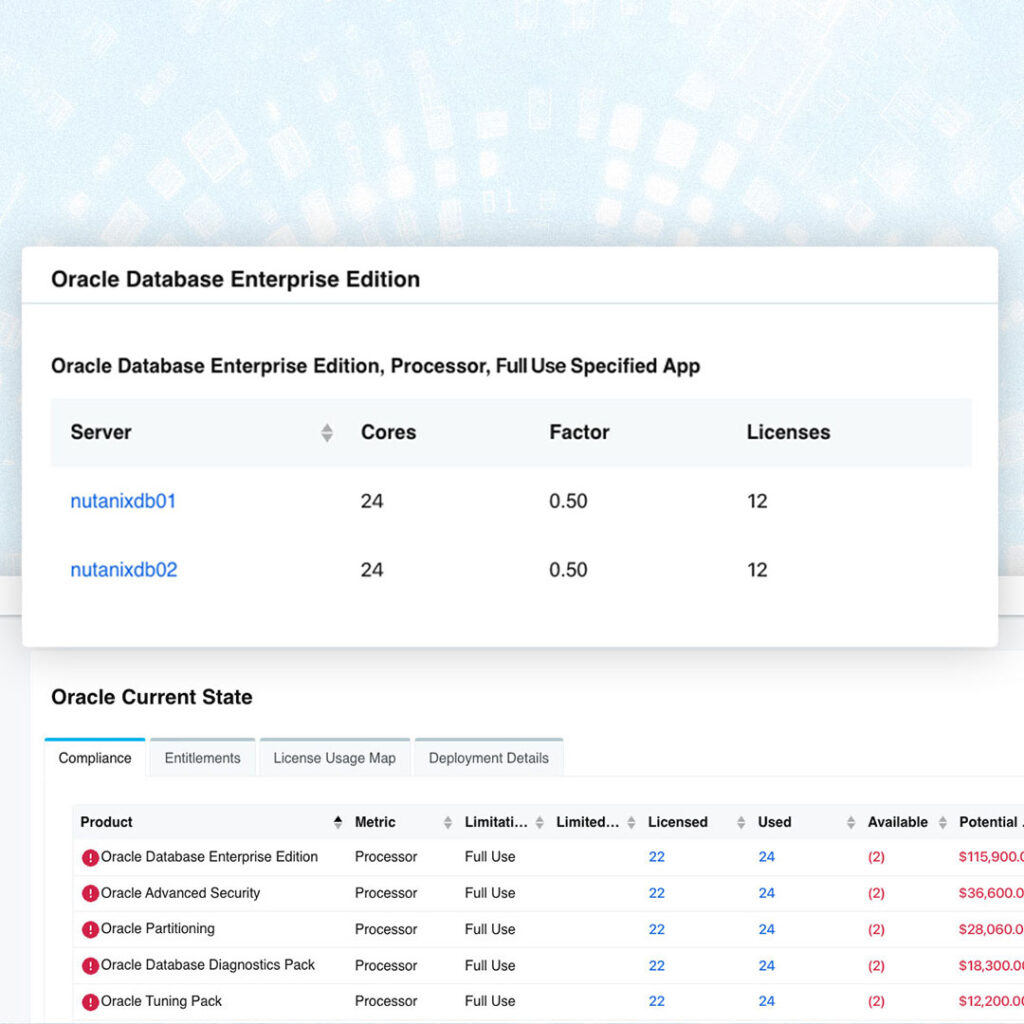Select Processor metric in Oracle Partitioning row
Screen dimensions: 1024x1024
(386, 929)
